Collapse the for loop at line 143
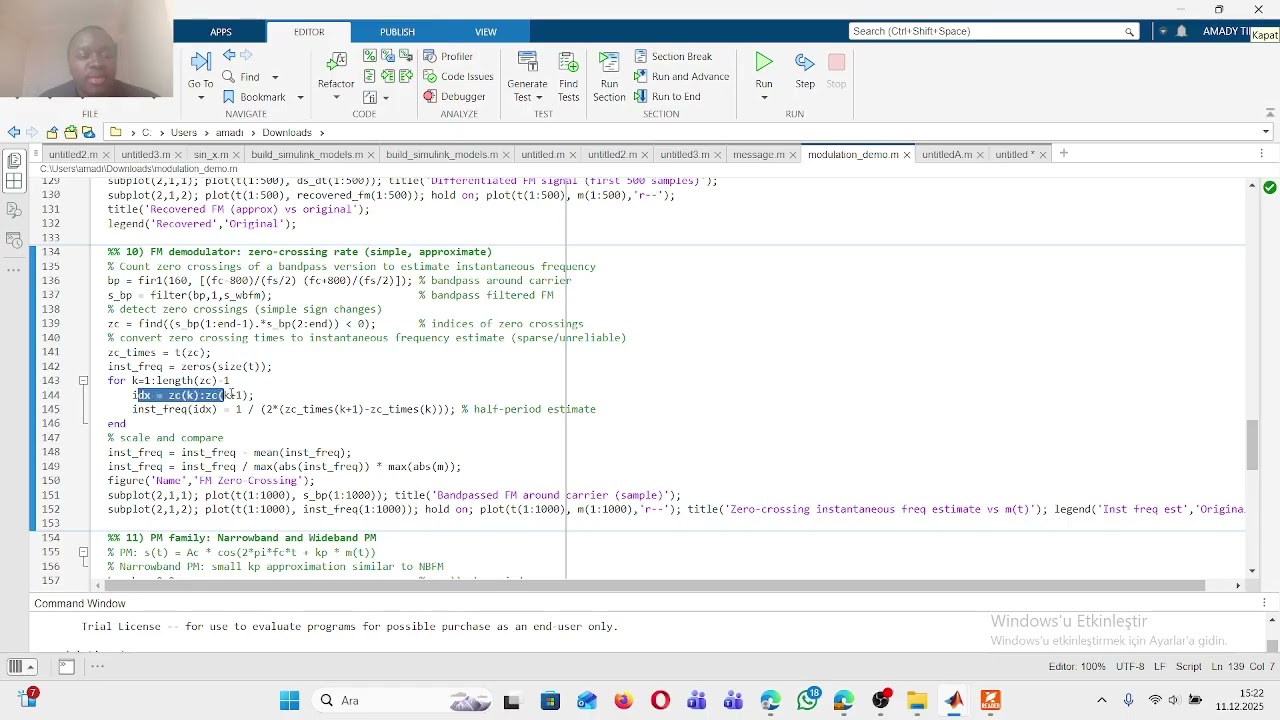The image size is (1280, 720). pos(84,381)
